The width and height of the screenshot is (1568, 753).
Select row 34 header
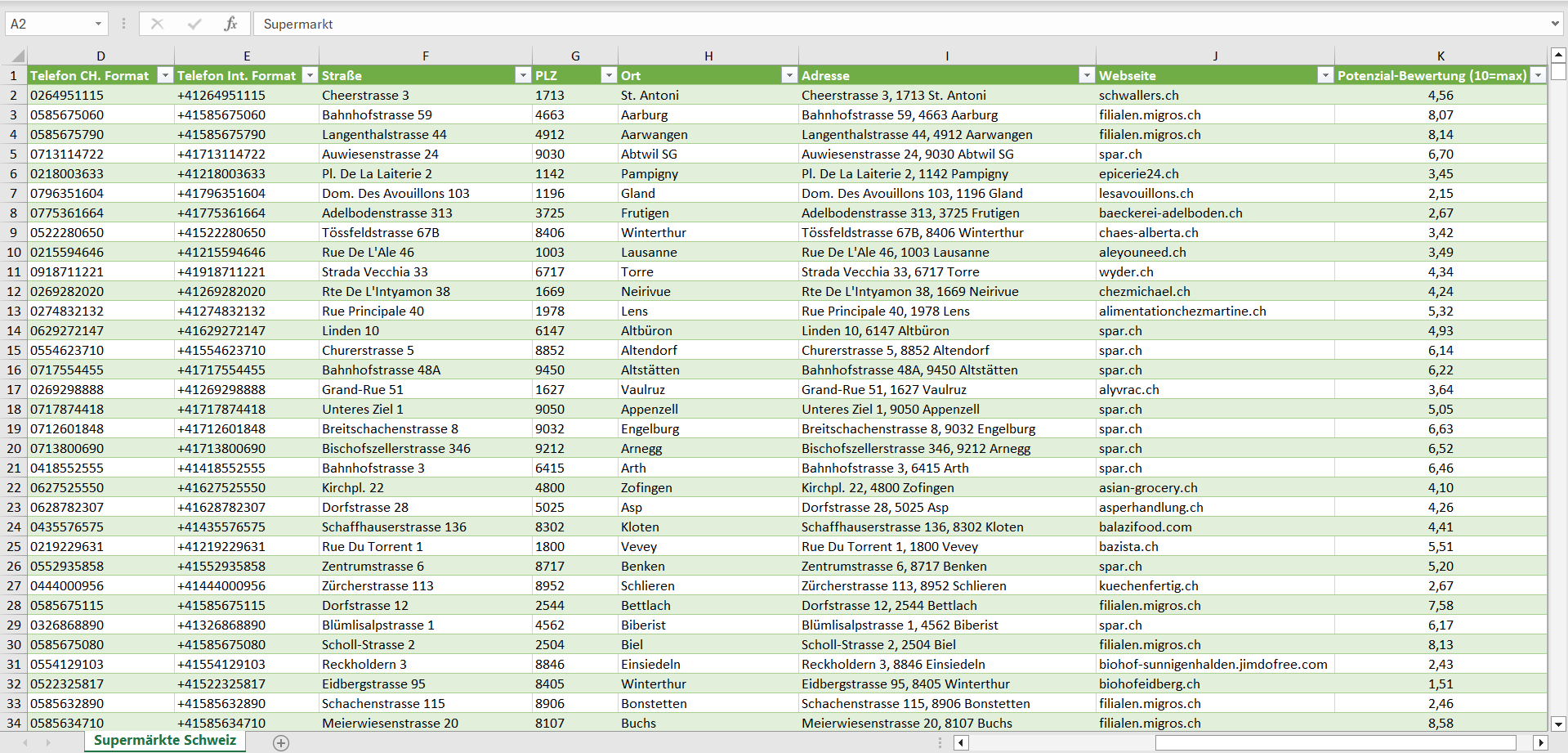pyautogui.click(x=14, y=723)
